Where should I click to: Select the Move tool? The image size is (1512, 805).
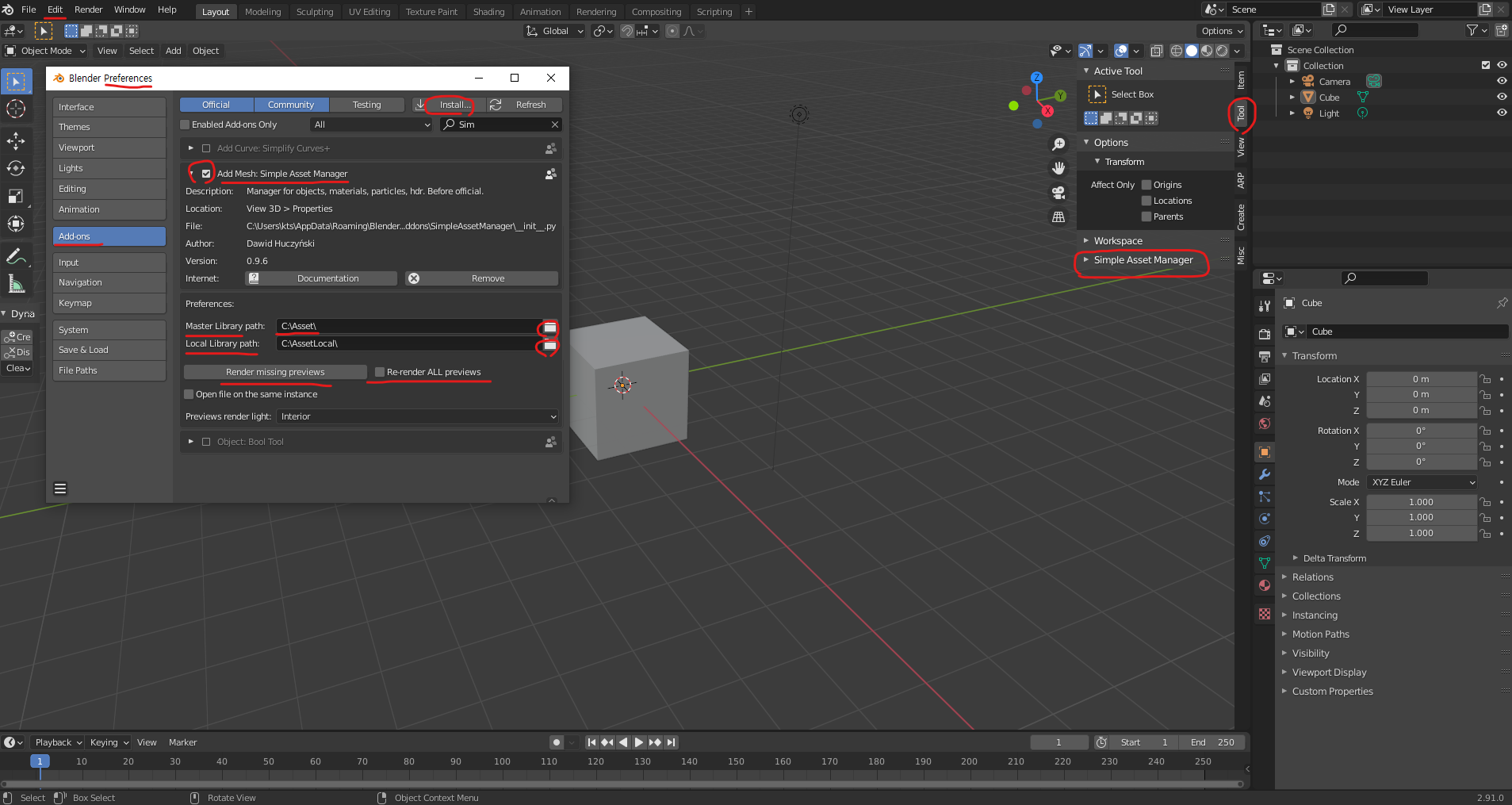pos(16,141)
